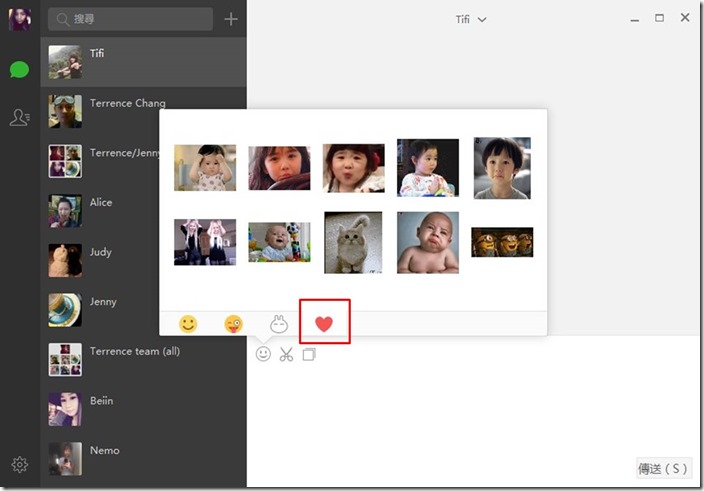This screenshot has height=491, width=704.
Task: Click the profile avatar at top left
Action: coord(20,19)
